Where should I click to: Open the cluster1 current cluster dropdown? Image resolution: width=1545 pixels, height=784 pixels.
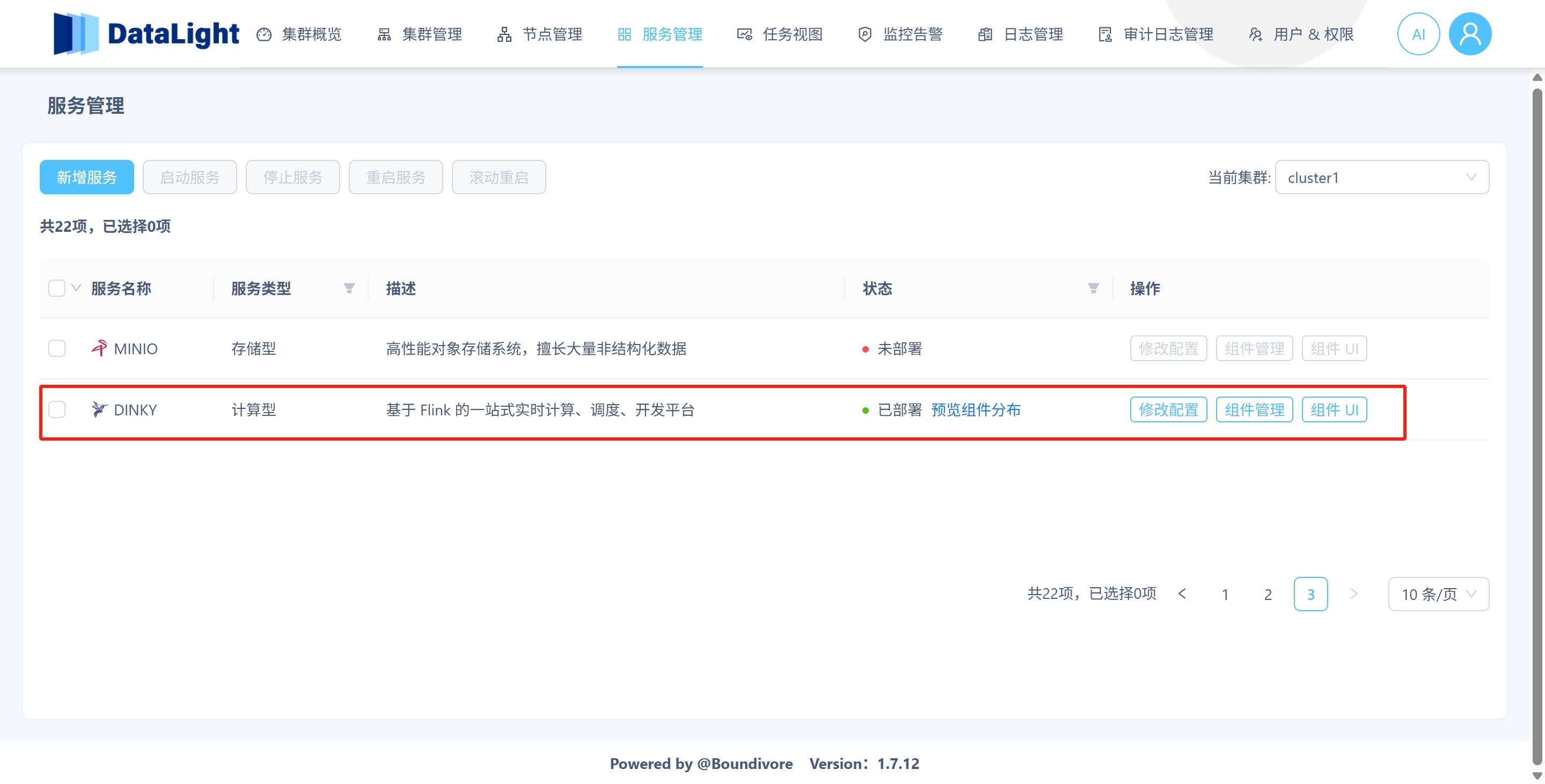[1381, 178]
